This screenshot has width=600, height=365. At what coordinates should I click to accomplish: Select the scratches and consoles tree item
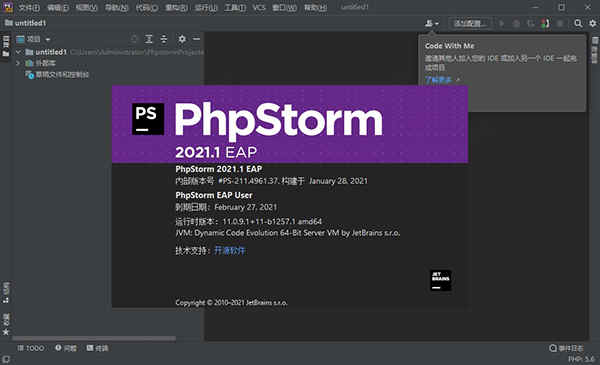[57, 75]
